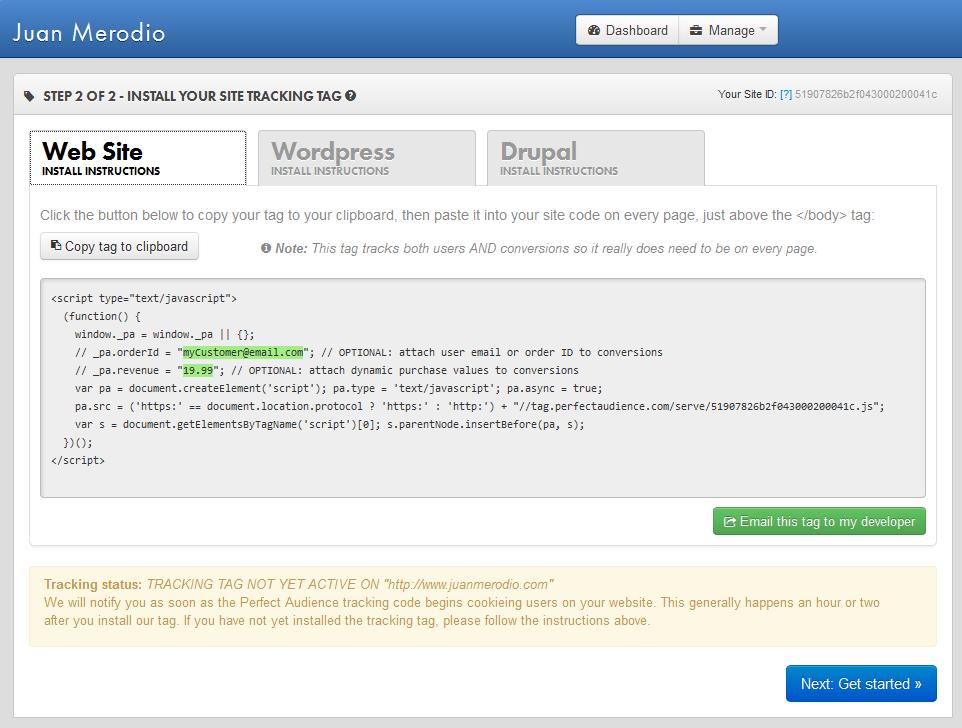
Task: Switch to the Wordpress install instructions tab
Action: pyautogui.click(x=367, y=158)
